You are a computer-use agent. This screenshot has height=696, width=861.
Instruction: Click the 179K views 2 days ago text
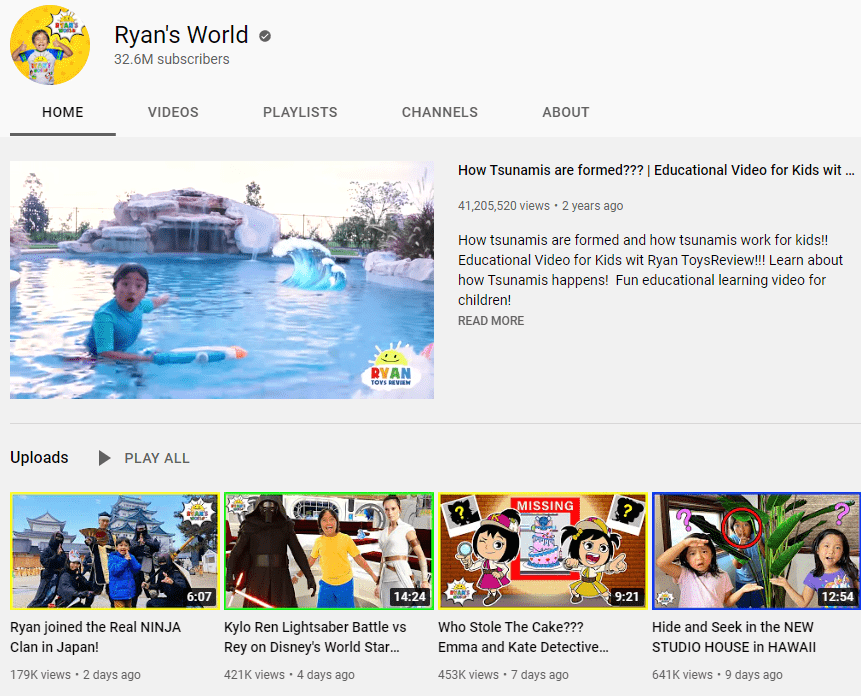click(75, 675)
